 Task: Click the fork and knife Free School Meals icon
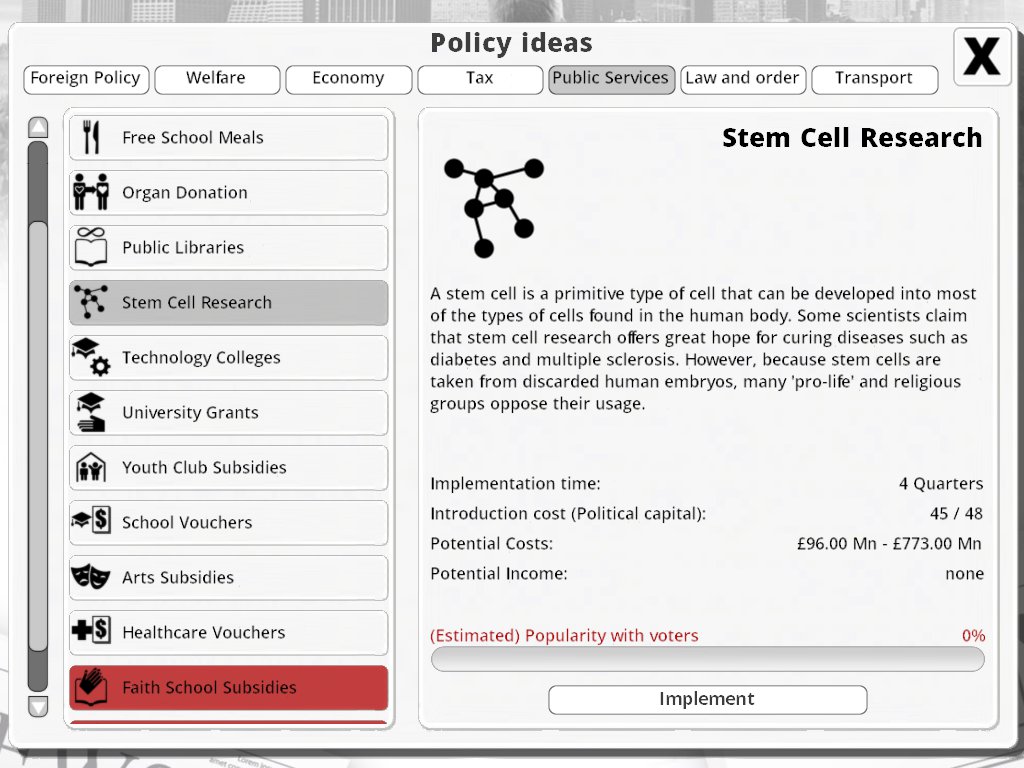(91, 137)
